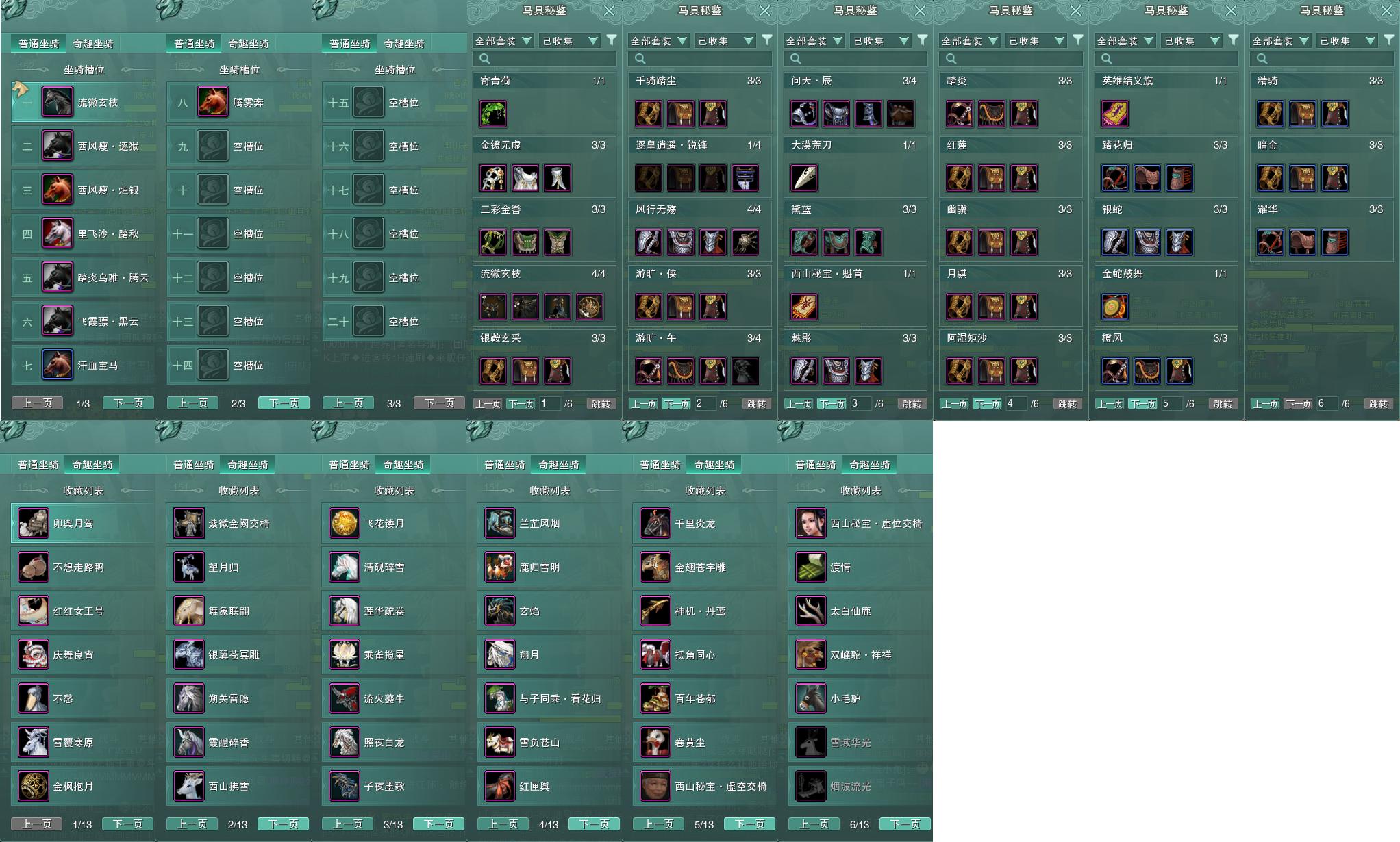This screenshot has width=1400, height=842.
Task: Open 奇趣坐骑 tab in the 3/3 slot panel
Action: [404, 43]
